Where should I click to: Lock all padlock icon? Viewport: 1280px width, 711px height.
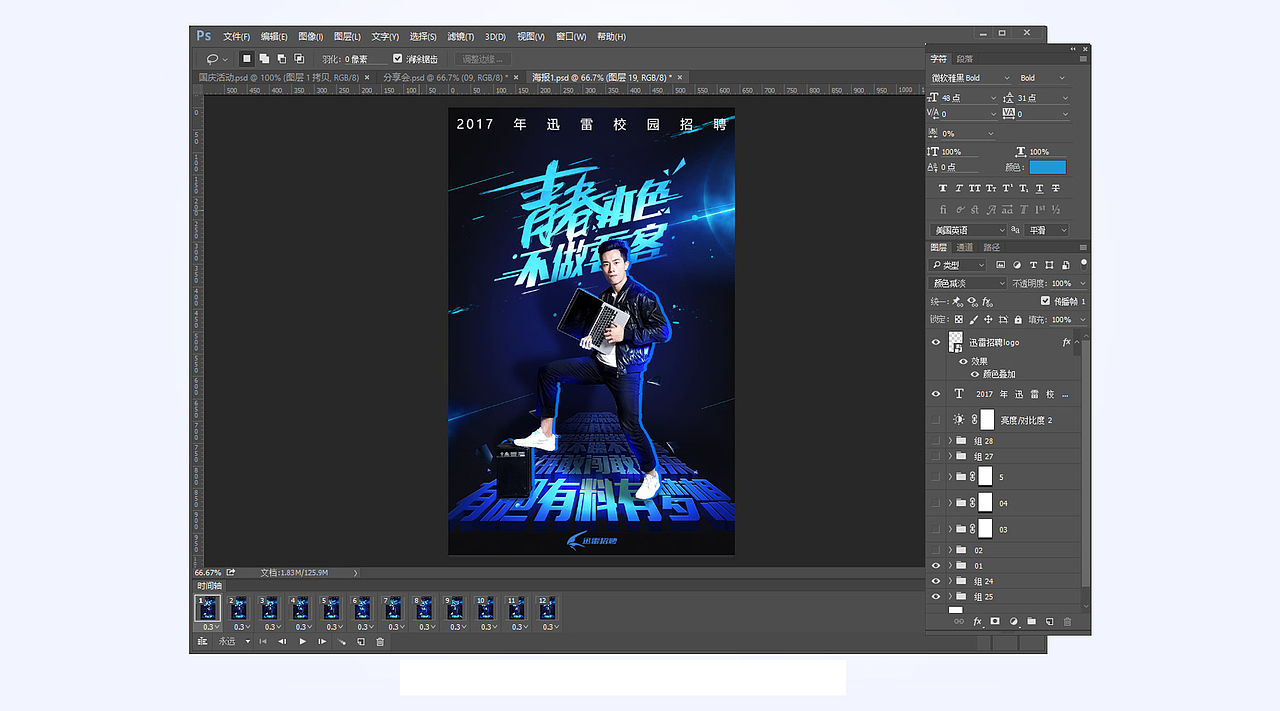click(1018, 320)
